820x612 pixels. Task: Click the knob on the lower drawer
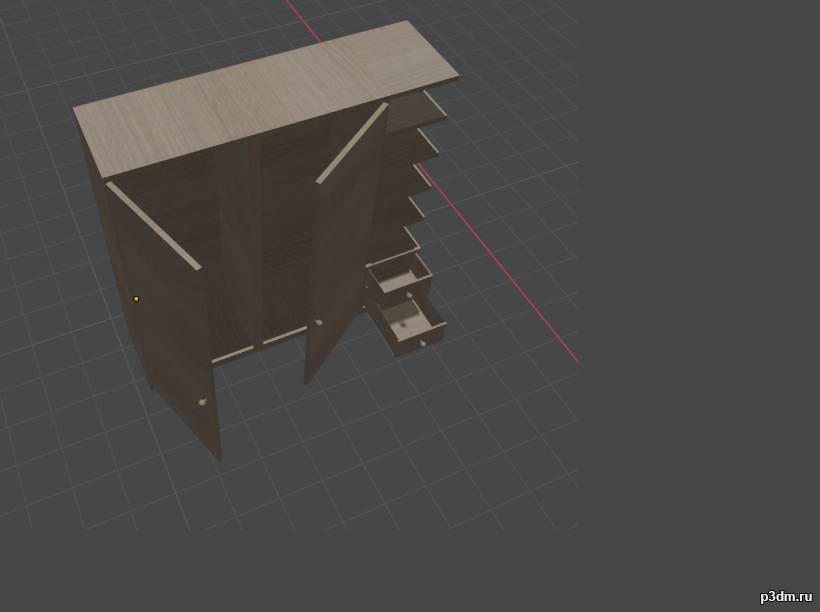[424, 343]
